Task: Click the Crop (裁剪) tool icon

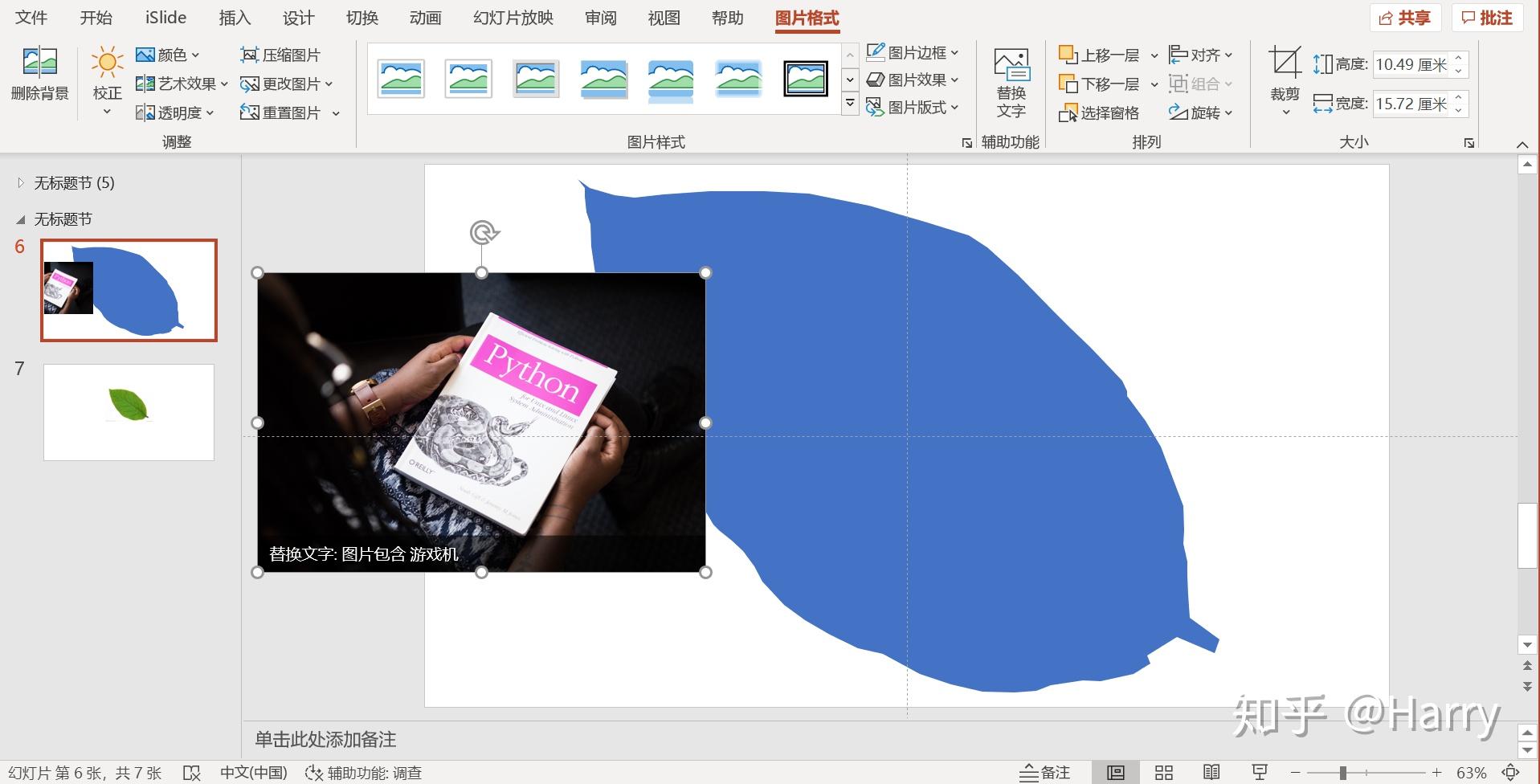Action: coord(1285,63)
